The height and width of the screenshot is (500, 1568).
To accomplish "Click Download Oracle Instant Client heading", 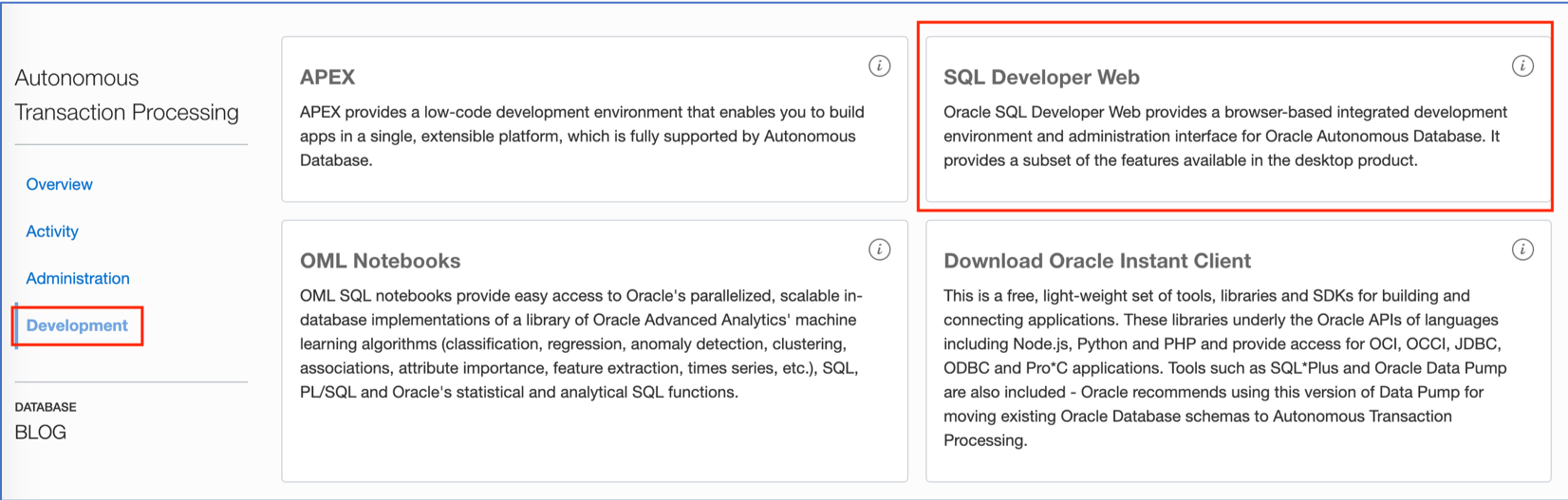I will pyautogui.click(x=1097, y=261).
